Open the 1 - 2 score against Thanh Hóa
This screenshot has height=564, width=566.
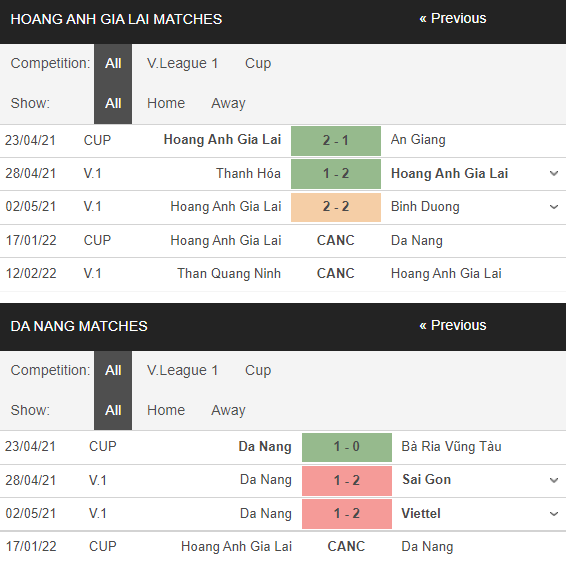(x=336, y=174)
